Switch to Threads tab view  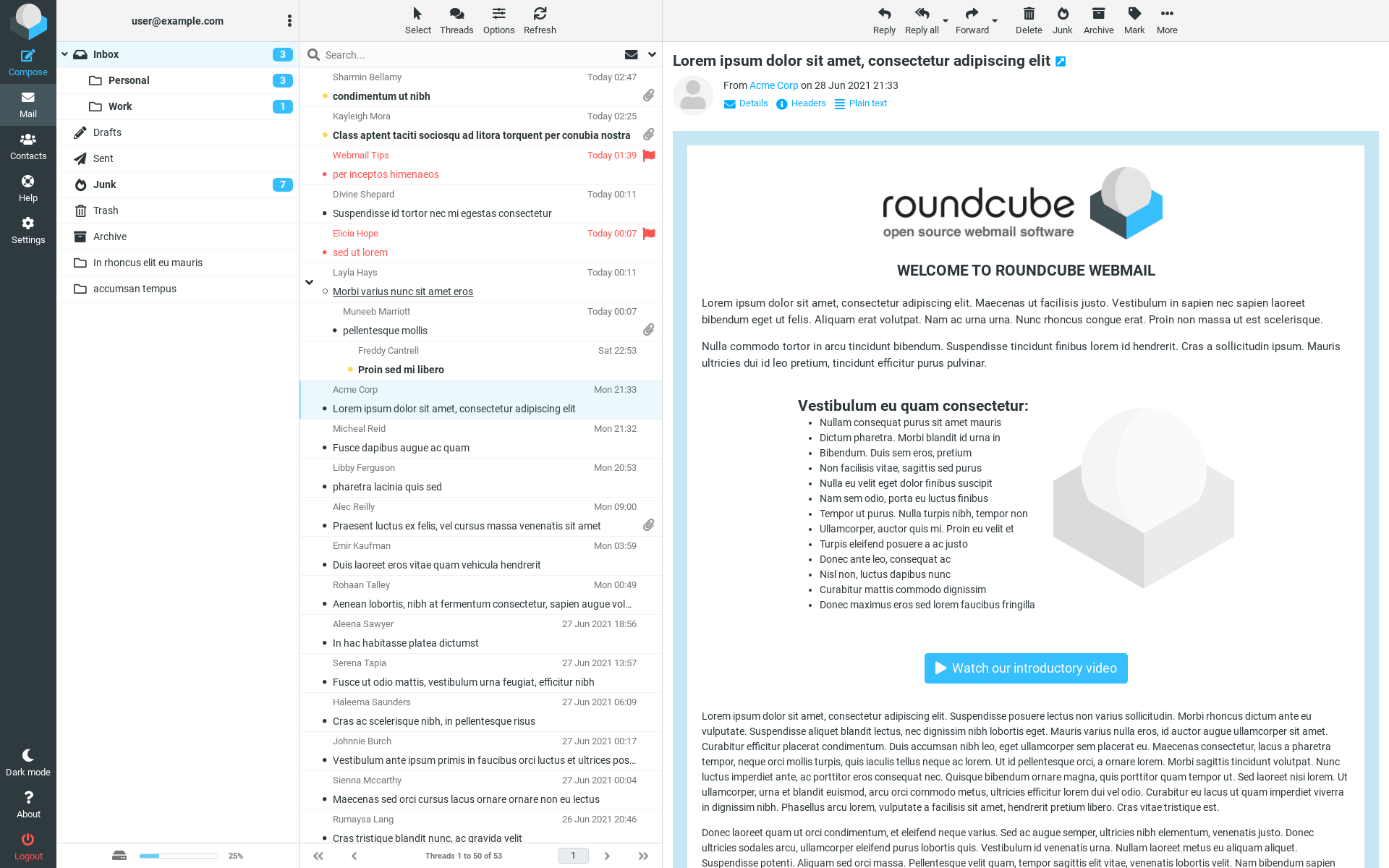coord(456,19)
